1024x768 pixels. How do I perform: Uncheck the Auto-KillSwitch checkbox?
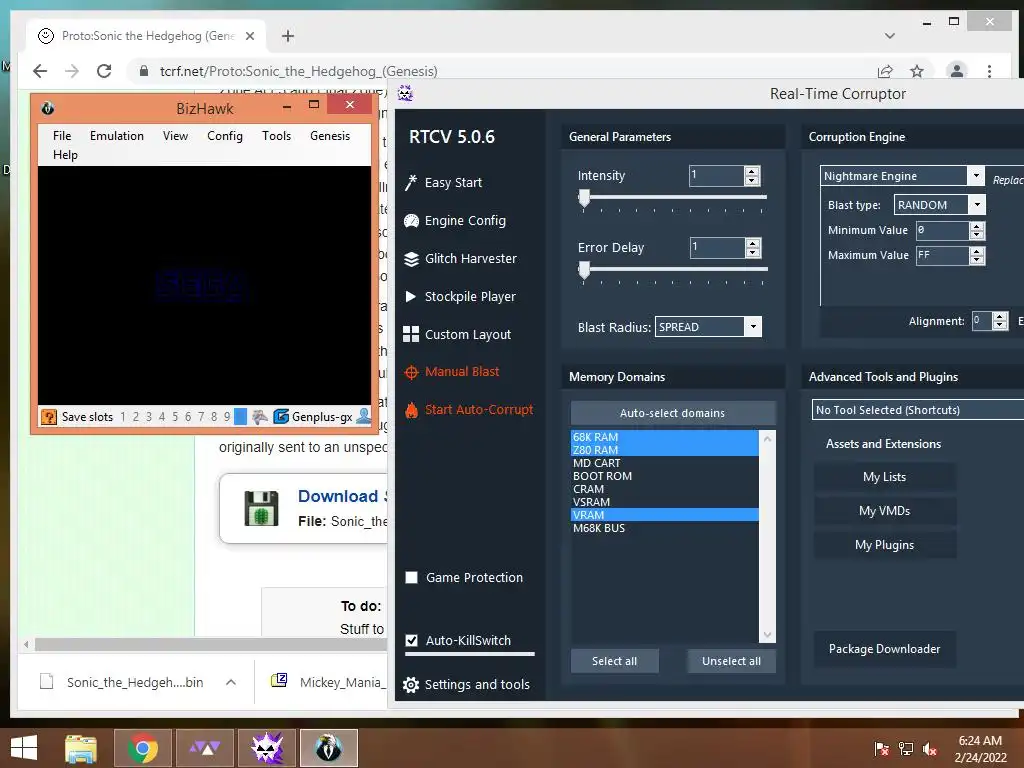point(411,641)
